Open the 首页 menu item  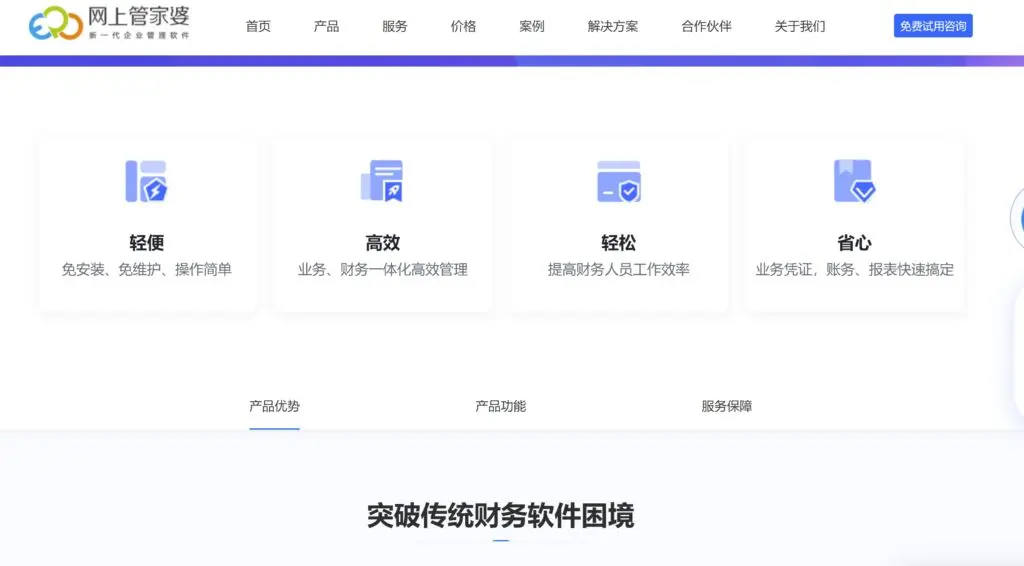(258, 26)
